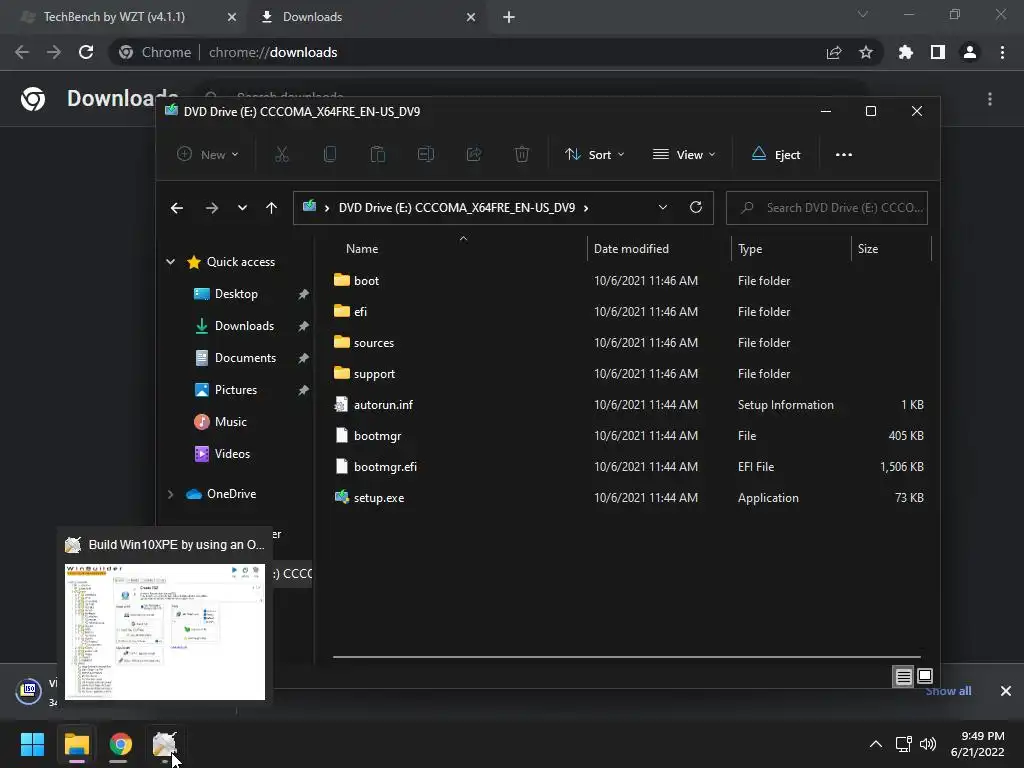The height and width of the screenshot is (768, 1024).
Task: Open the See more ellipsis menu in Explorer
Action: pyautogui.click(x=844, y=155)
